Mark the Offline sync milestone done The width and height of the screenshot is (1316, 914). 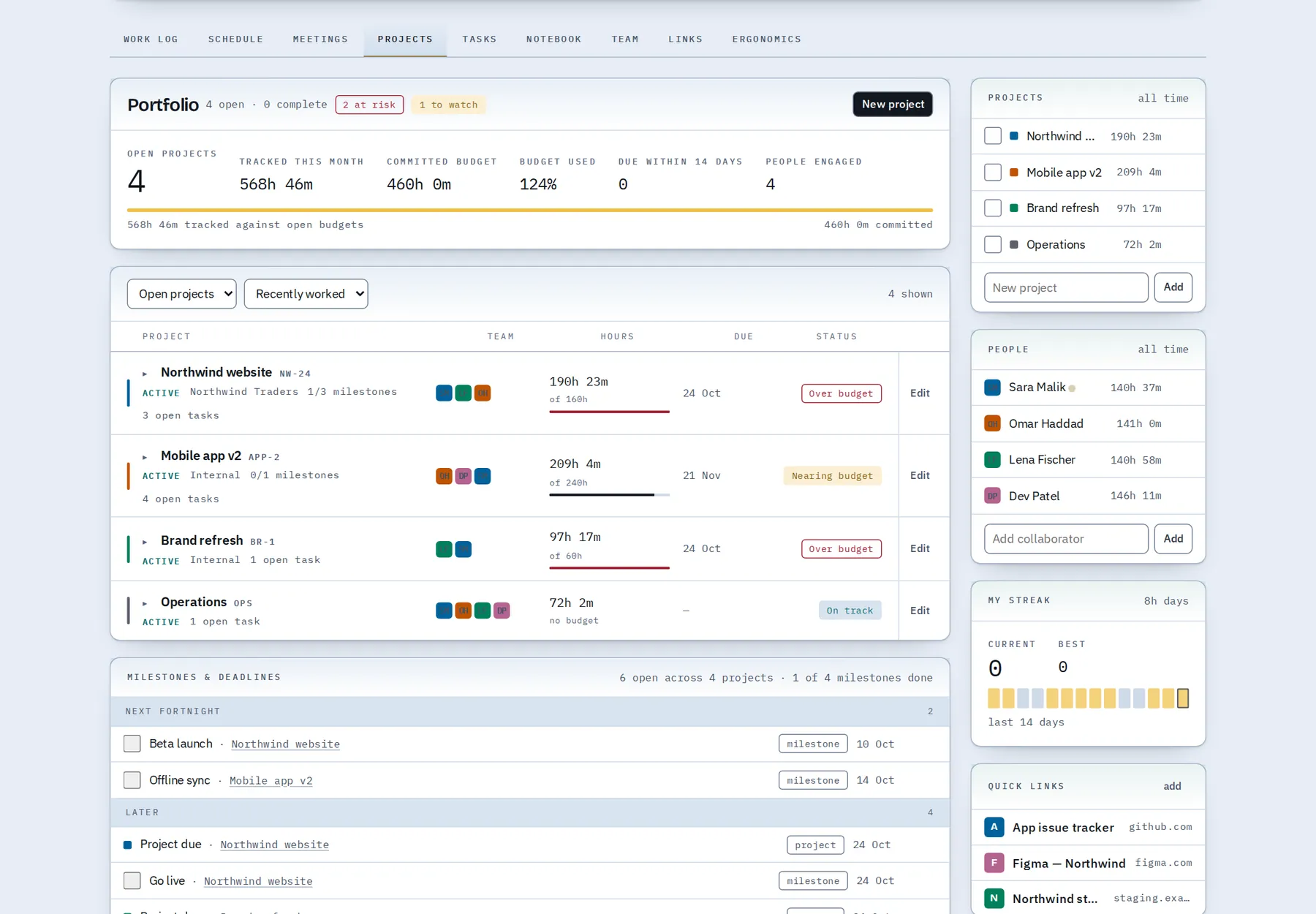point(132,780)
